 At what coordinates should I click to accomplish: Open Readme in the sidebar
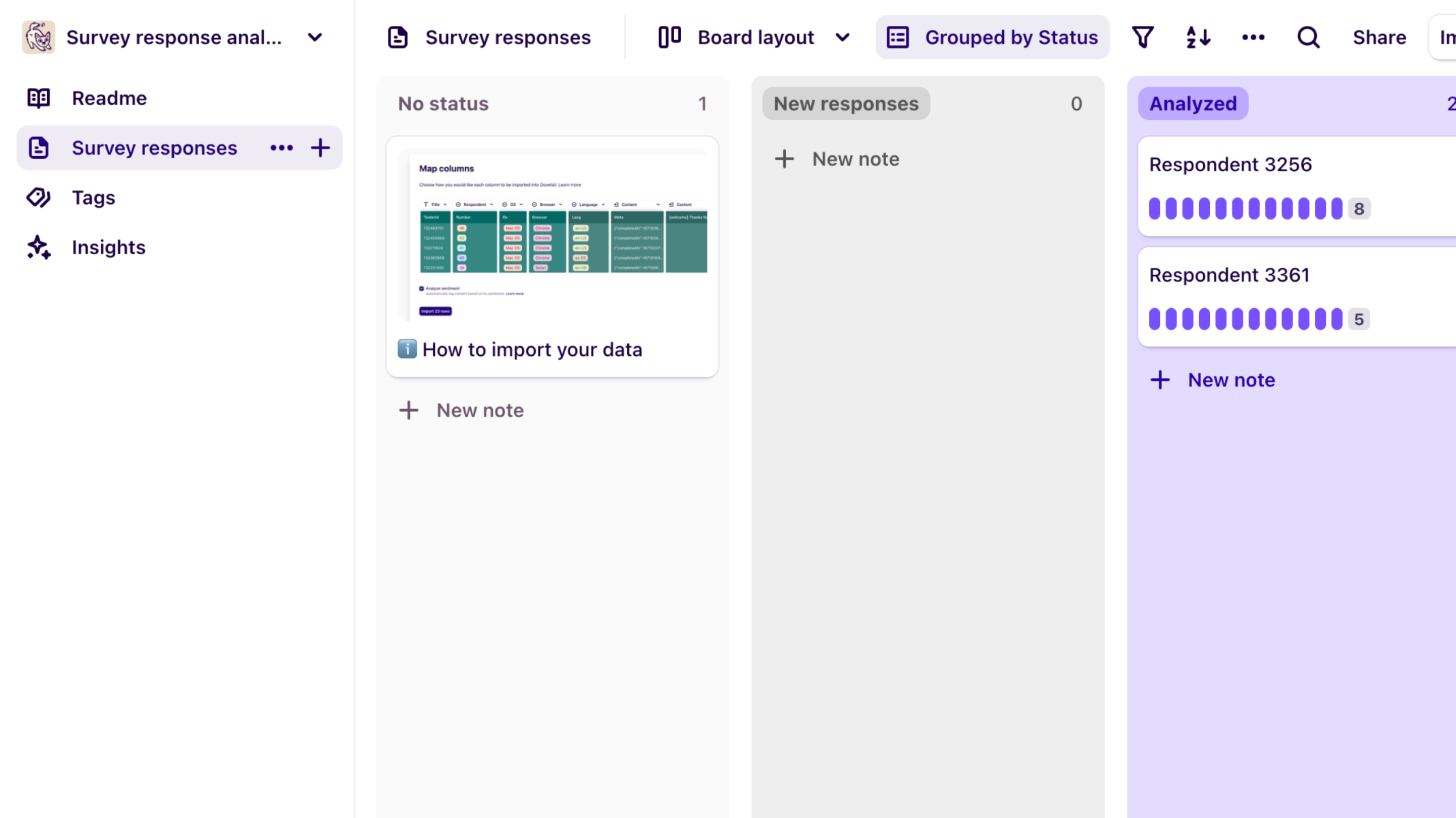(x=109, y=98)
